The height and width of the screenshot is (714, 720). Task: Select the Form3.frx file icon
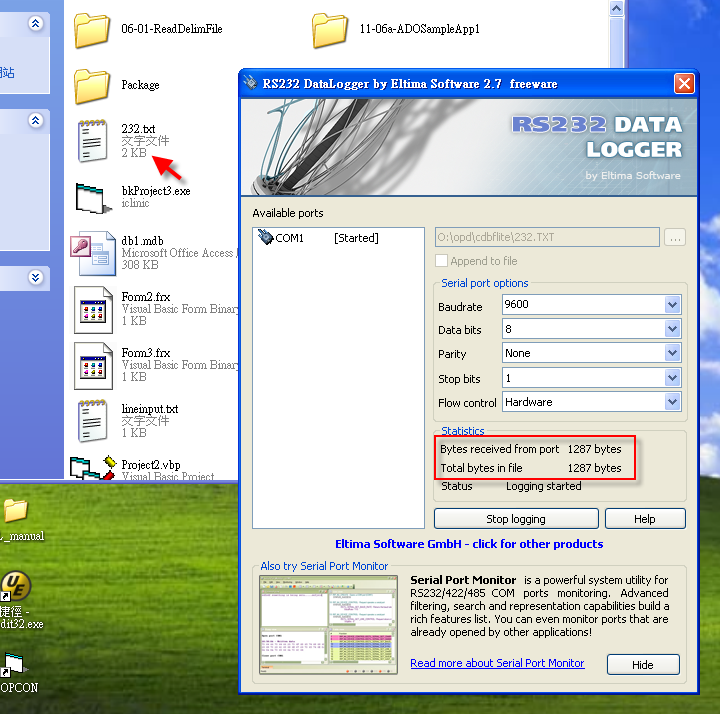pos(93,366)
